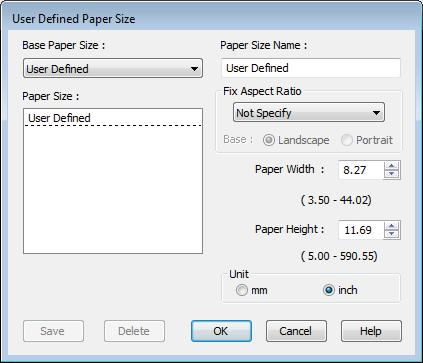This screenshot has width=423, height=363.
Task: Click the Paper Size Name input field
Action: point(311,68)
